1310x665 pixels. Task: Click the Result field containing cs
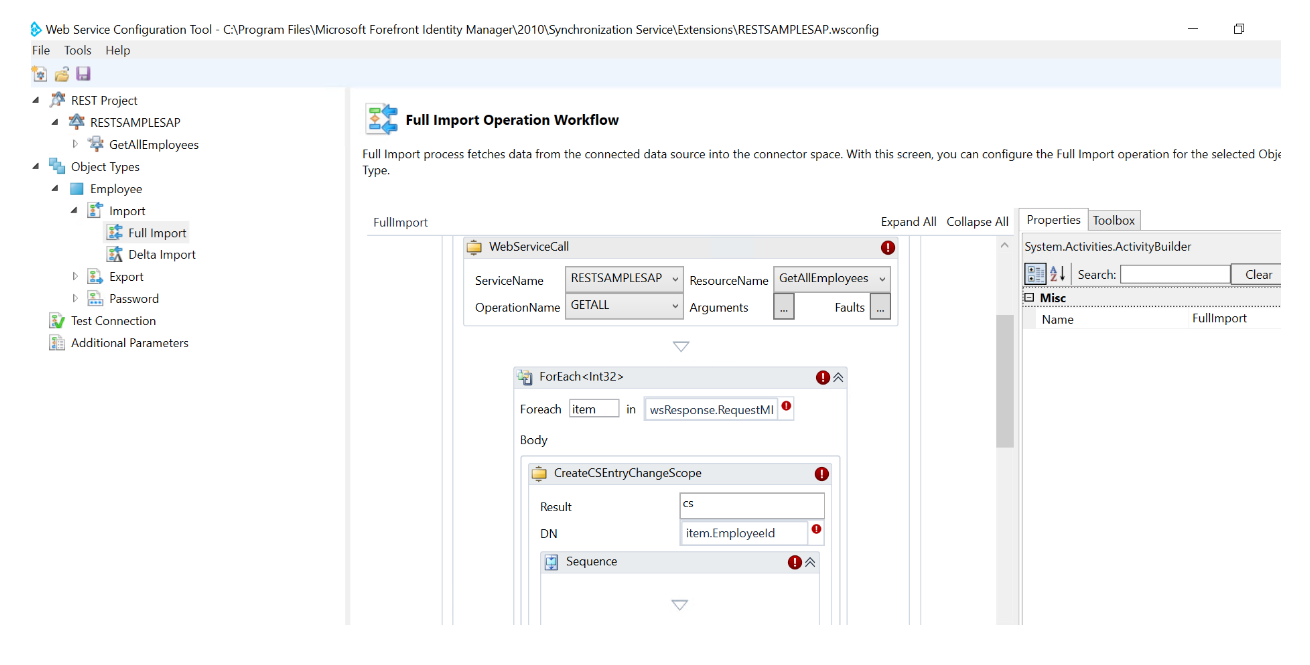tap(752, 506)
